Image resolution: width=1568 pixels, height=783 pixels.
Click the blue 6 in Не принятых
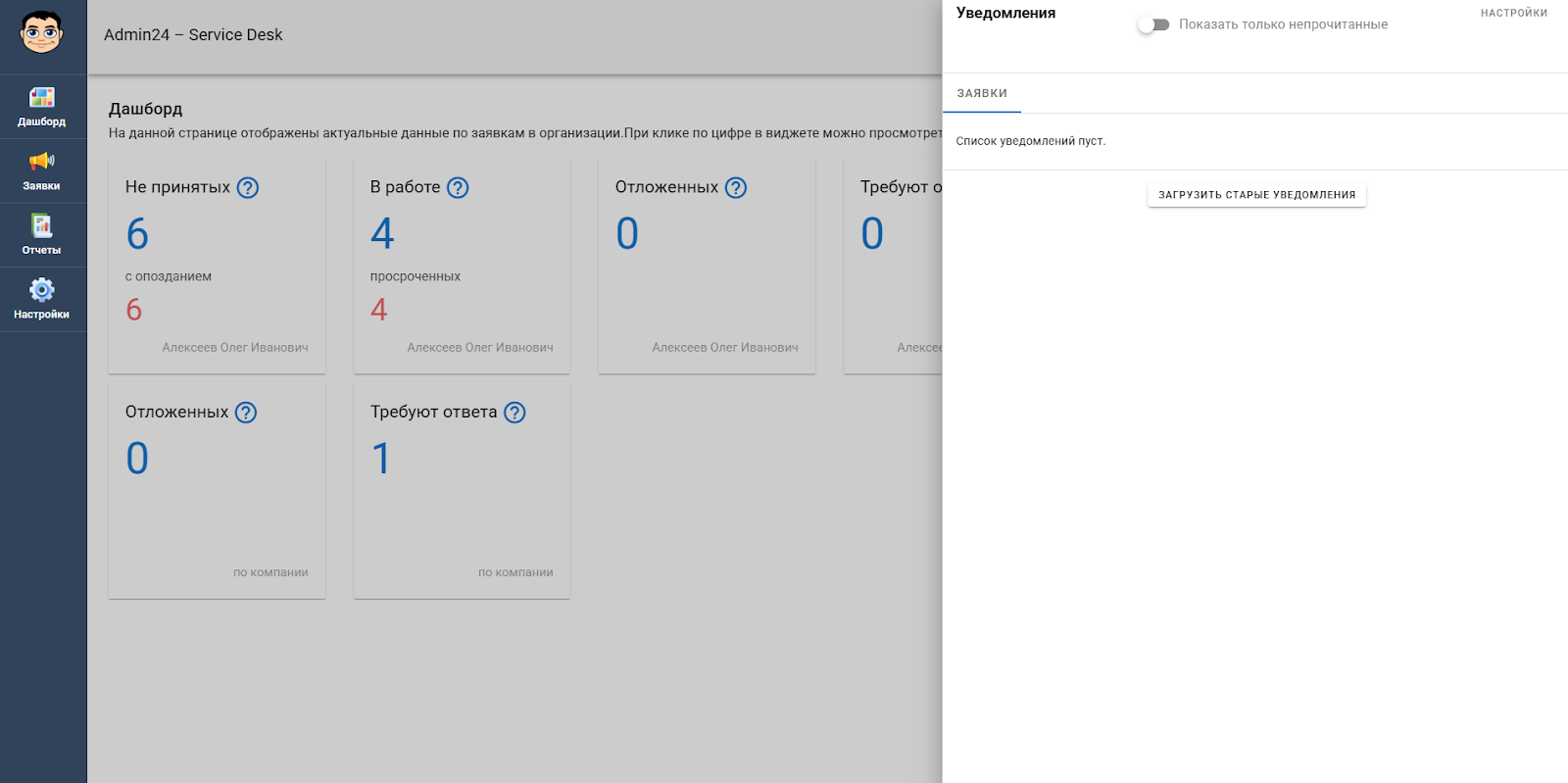137,233
